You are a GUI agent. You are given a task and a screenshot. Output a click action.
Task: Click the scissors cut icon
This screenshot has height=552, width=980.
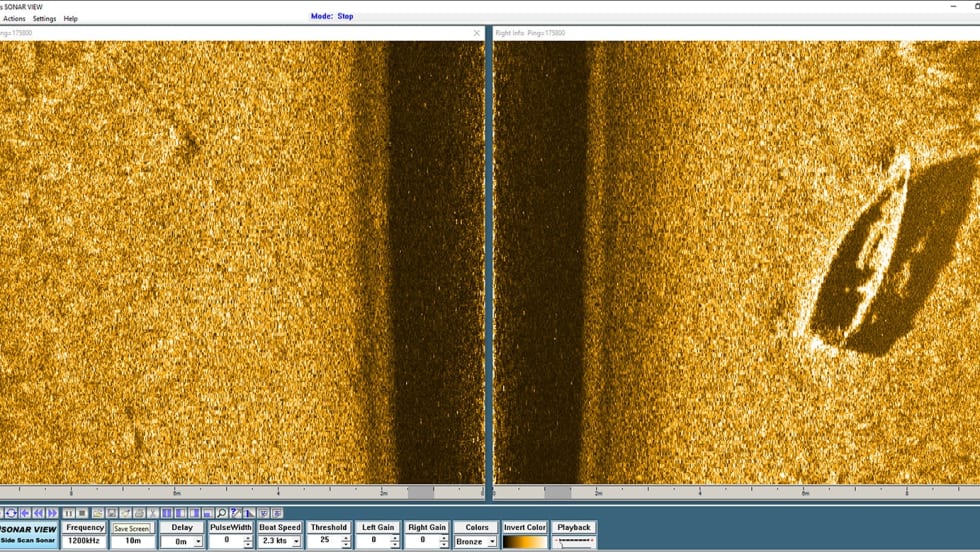[152, 513]
